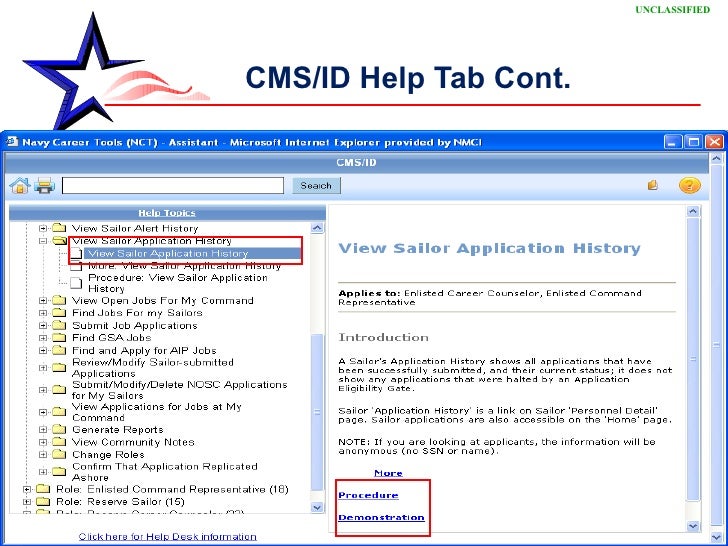
Task: Click the content pane scrollbar thumb
Action: point(693,359)
